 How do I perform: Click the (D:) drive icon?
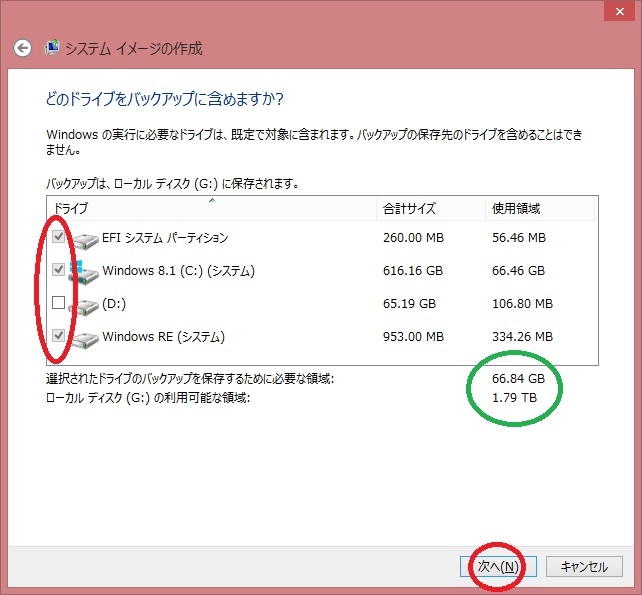(x=84, y=307)
